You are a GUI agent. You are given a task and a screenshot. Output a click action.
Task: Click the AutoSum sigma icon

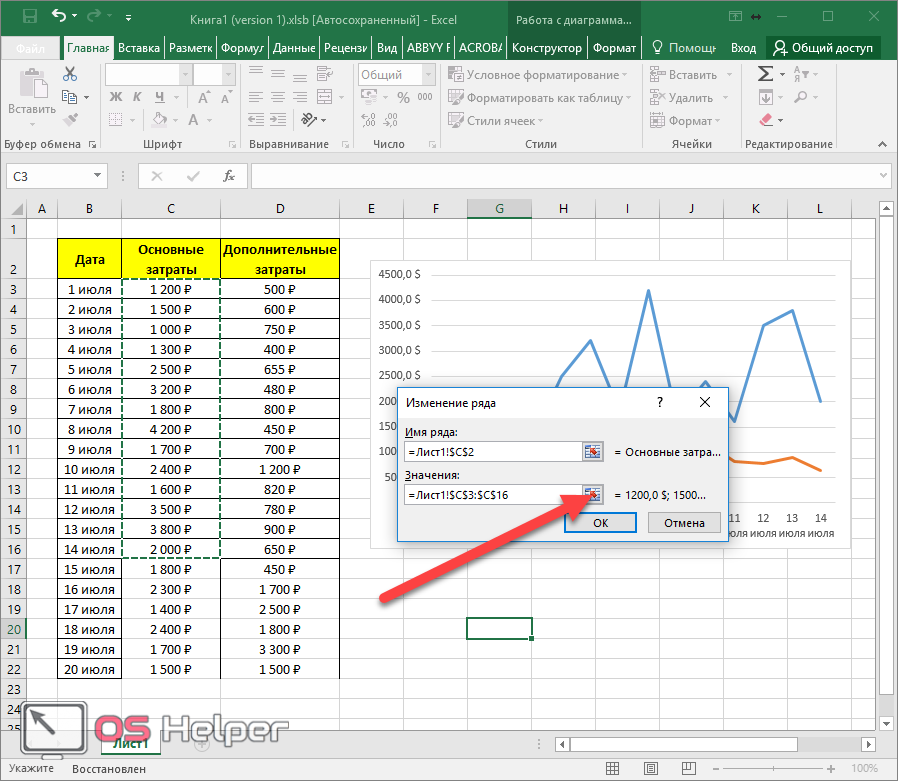765,74
